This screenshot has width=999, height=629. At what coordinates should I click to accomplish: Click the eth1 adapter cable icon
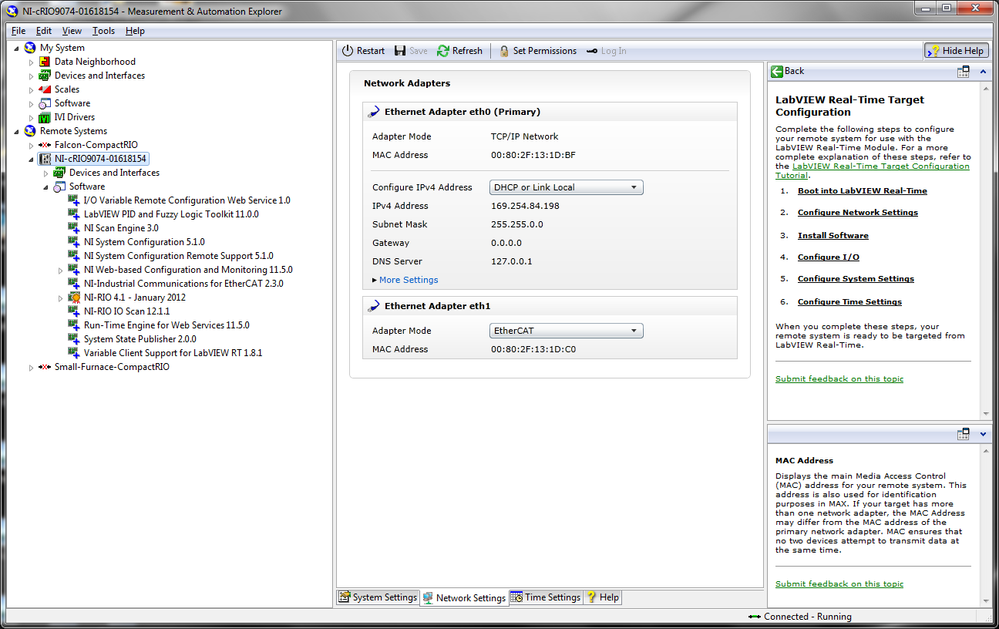coord(374,307)
